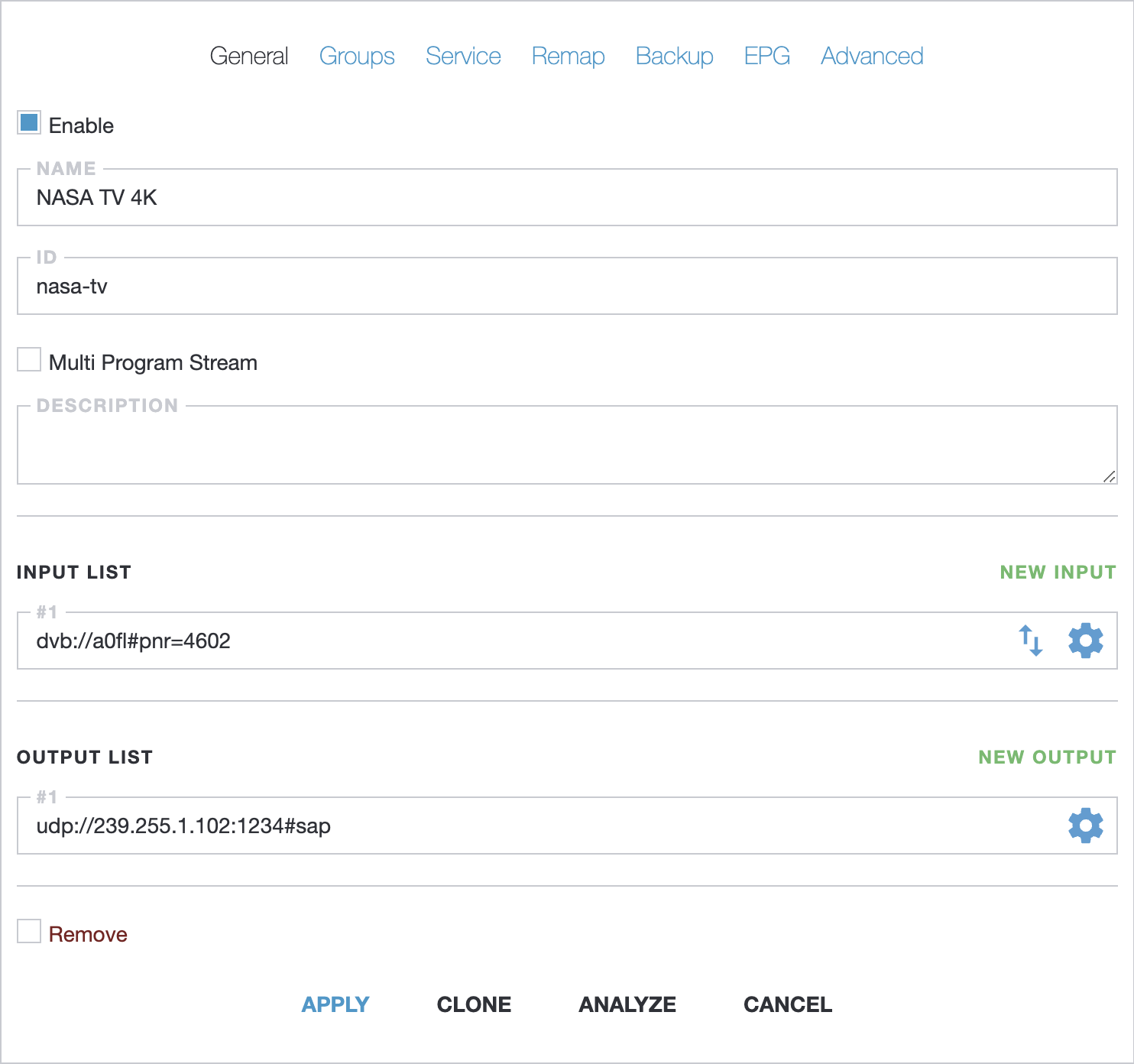The height and width of the screenshot is (1064, 1134).
Task: Click the Enable label text
Action: [81, 125]
